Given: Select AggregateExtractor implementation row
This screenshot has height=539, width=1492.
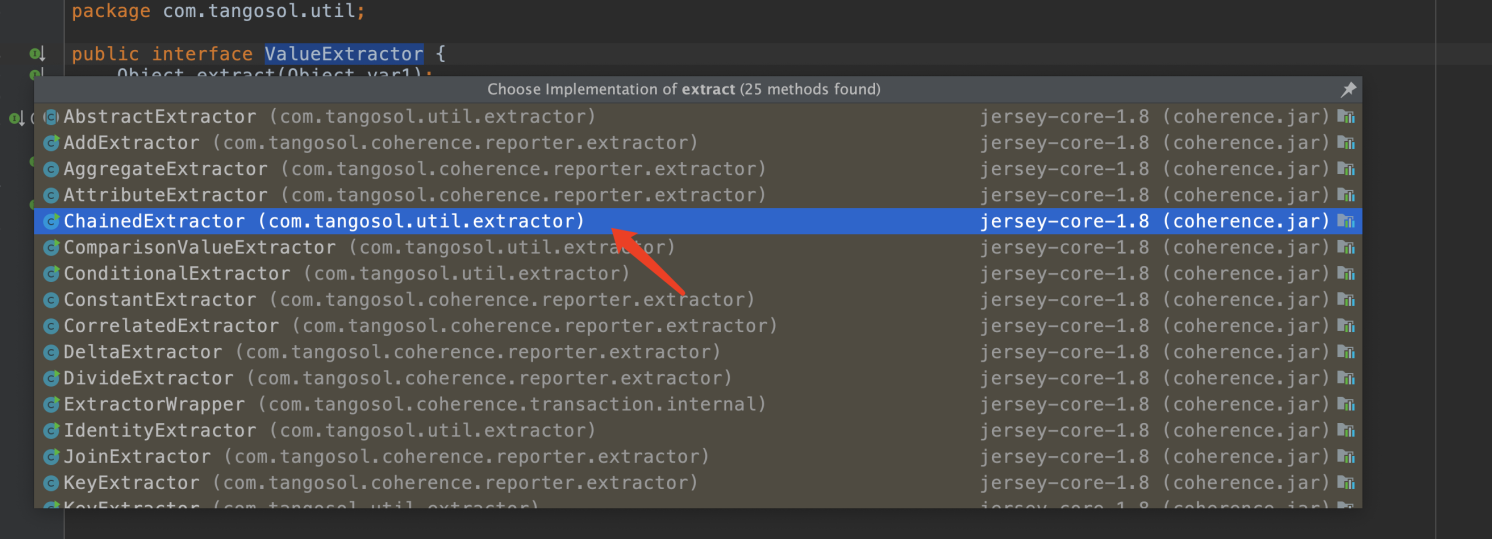Looking at the screenshot, I should pyautogui.click(x=698, y=169).
